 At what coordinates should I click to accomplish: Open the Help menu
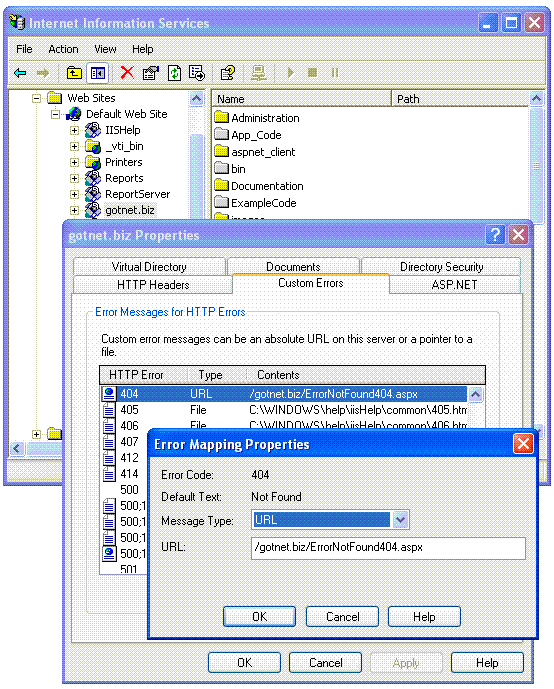tap(143, 49)
